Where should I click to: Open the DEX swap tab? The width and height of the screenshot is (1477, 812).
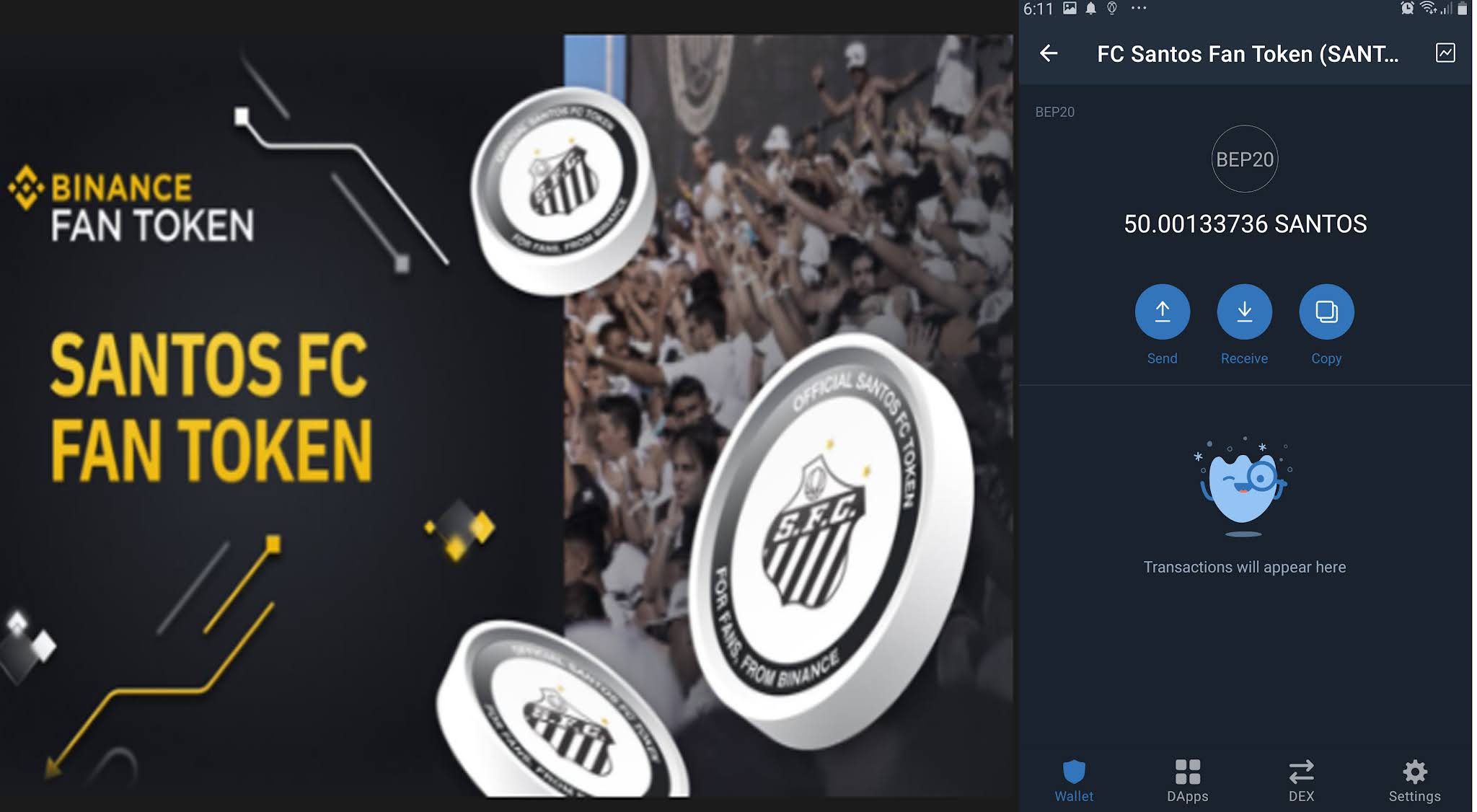pyautogui.click(x=1301, y=781)
